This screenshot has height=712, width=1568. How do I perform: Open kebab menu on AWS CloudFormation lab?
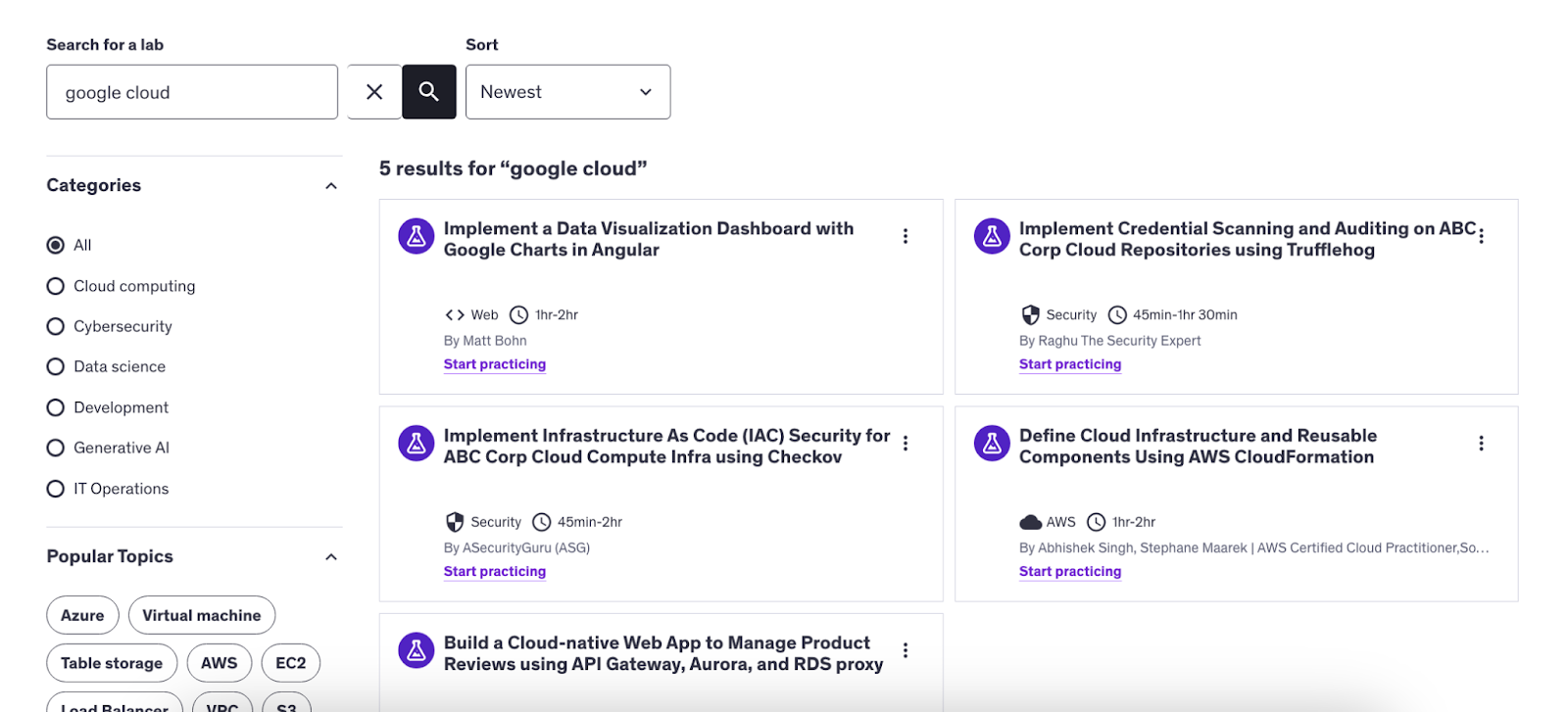(x=1481, y=444)
